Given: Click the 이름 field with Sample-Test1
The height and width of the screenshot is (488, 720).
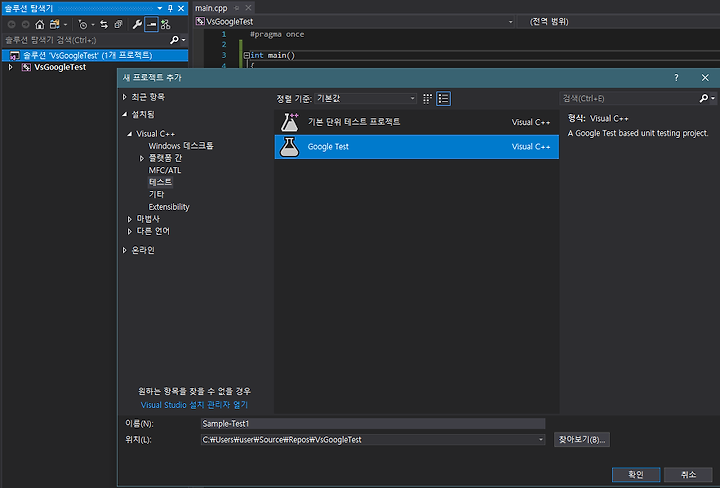Looking at the screenshot, I should [x=373, y=424].
